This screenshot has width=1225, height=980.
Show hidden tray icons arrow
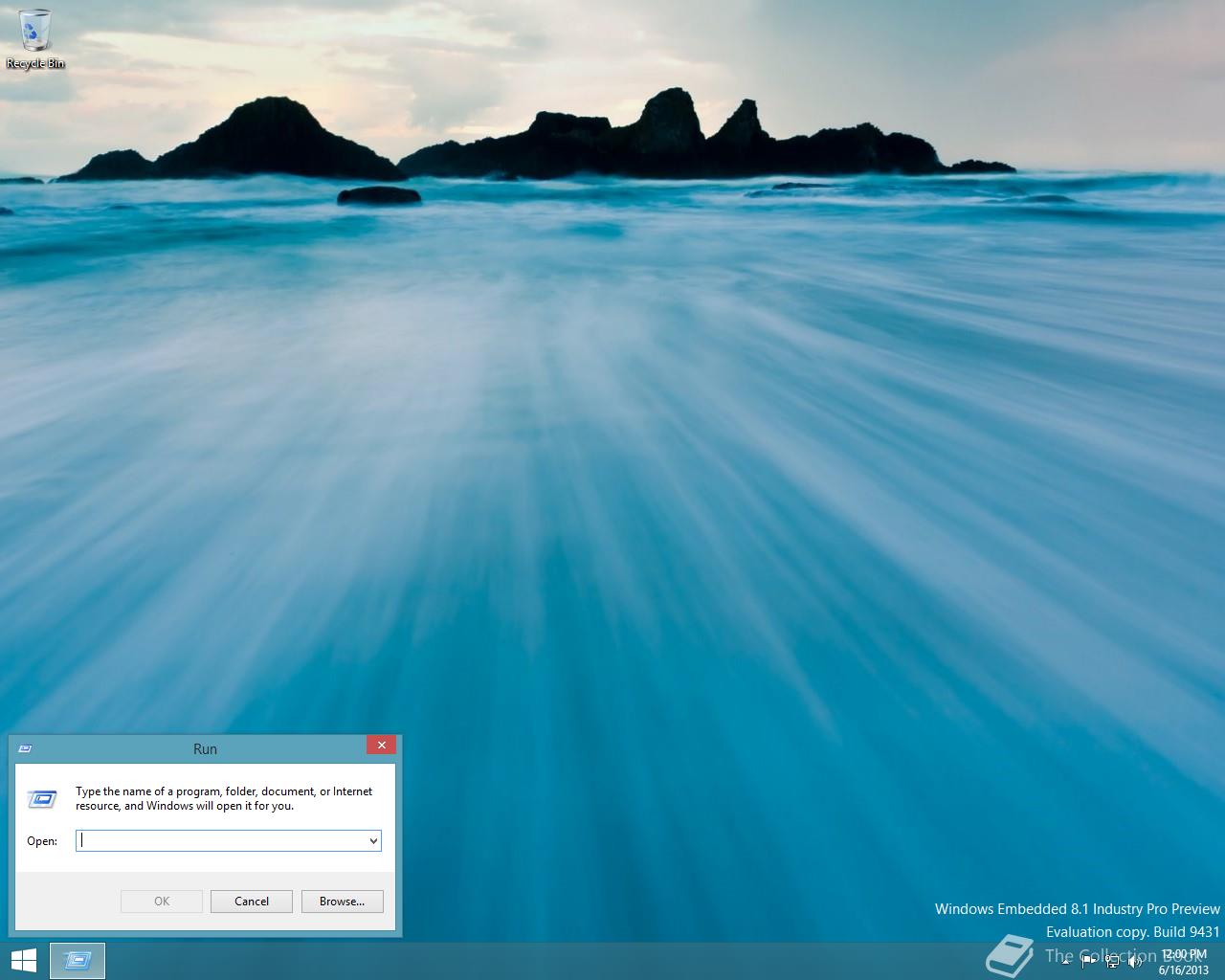[x=1066, y=962]
